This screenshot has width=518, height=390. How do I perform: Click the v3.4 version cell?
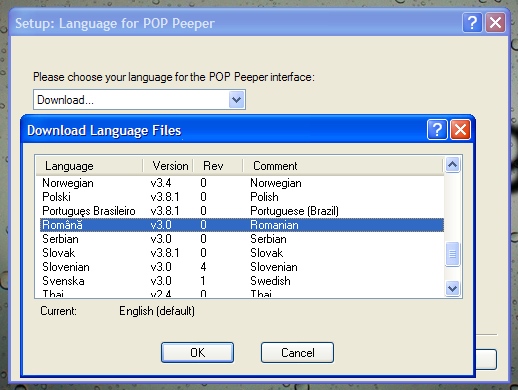coord(161,183)
